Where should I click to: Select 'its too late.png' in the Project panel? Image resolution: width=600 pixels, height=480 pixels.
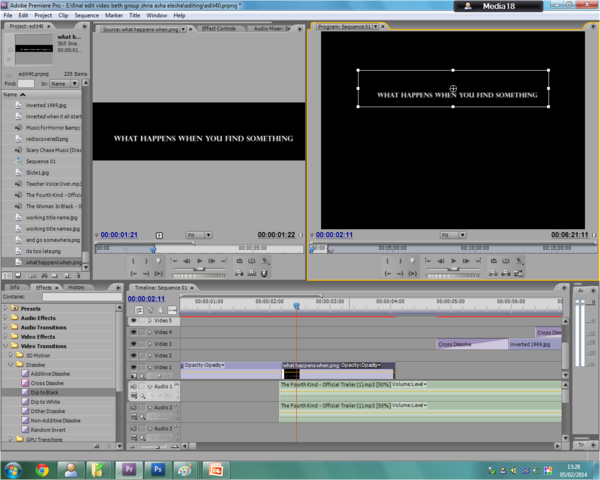tap(43, 251)
